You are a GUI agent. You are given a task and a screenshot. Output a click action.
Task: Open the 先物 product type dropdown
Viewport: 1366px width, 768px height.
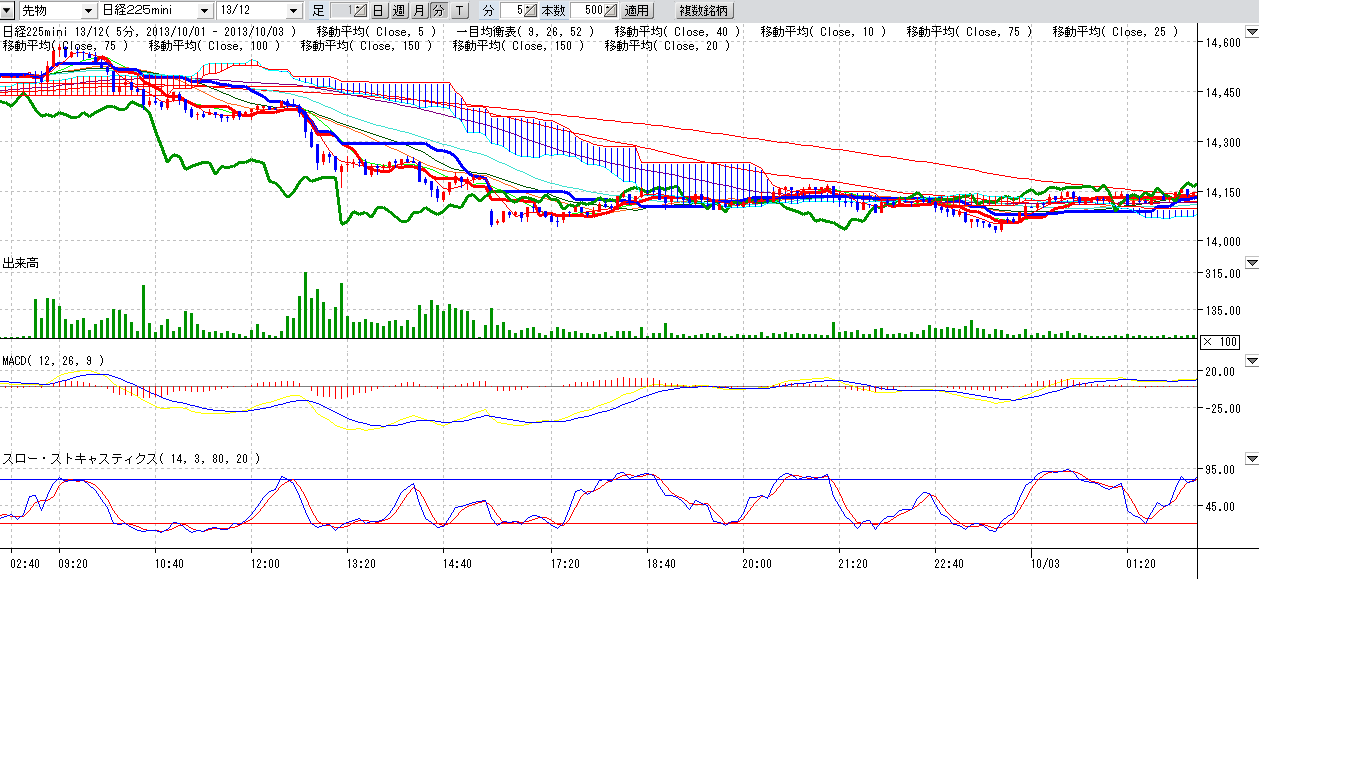89,10
